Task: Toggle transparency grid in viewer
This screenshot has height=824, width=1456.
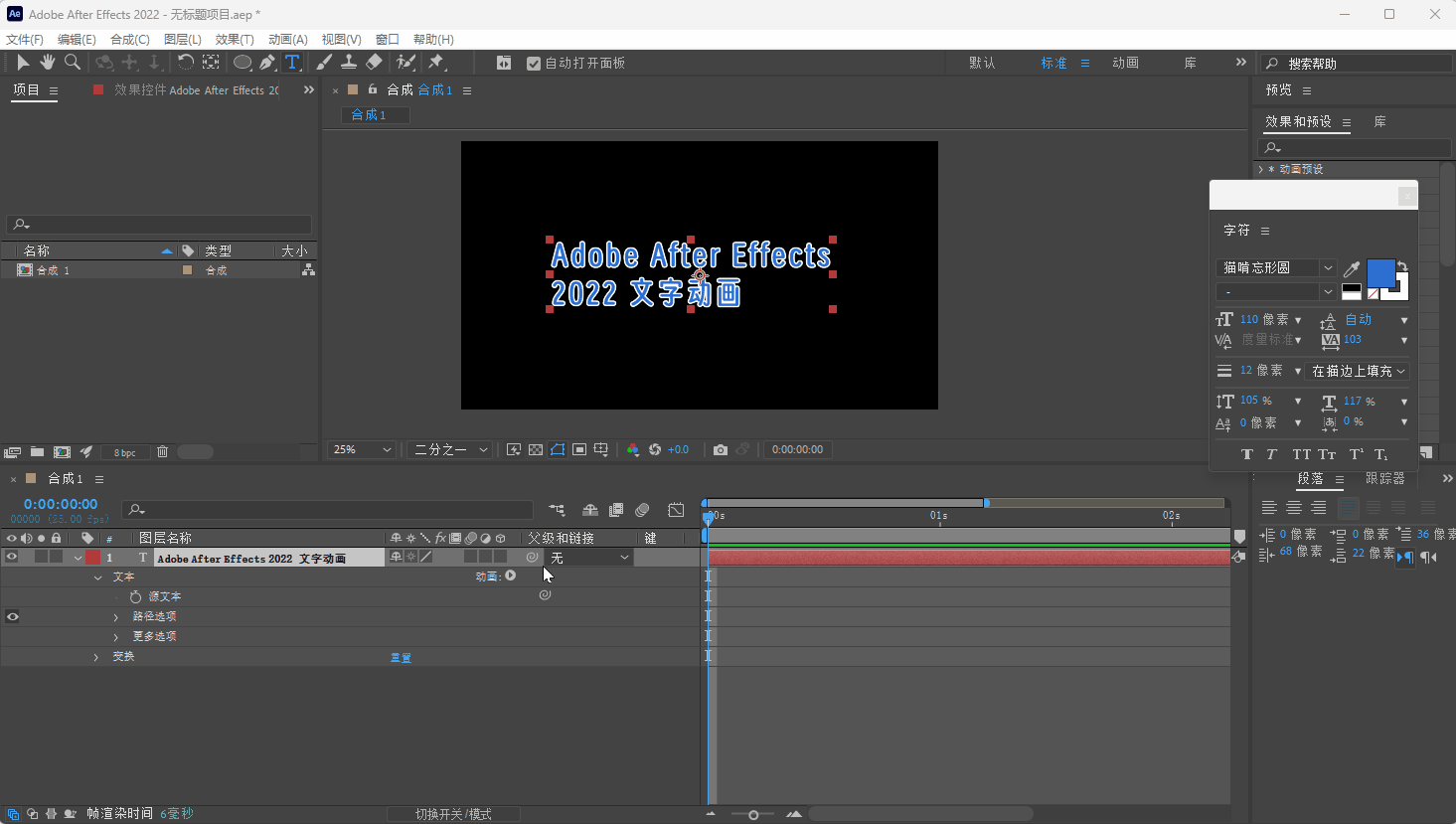Action: [x=536, y=449]
